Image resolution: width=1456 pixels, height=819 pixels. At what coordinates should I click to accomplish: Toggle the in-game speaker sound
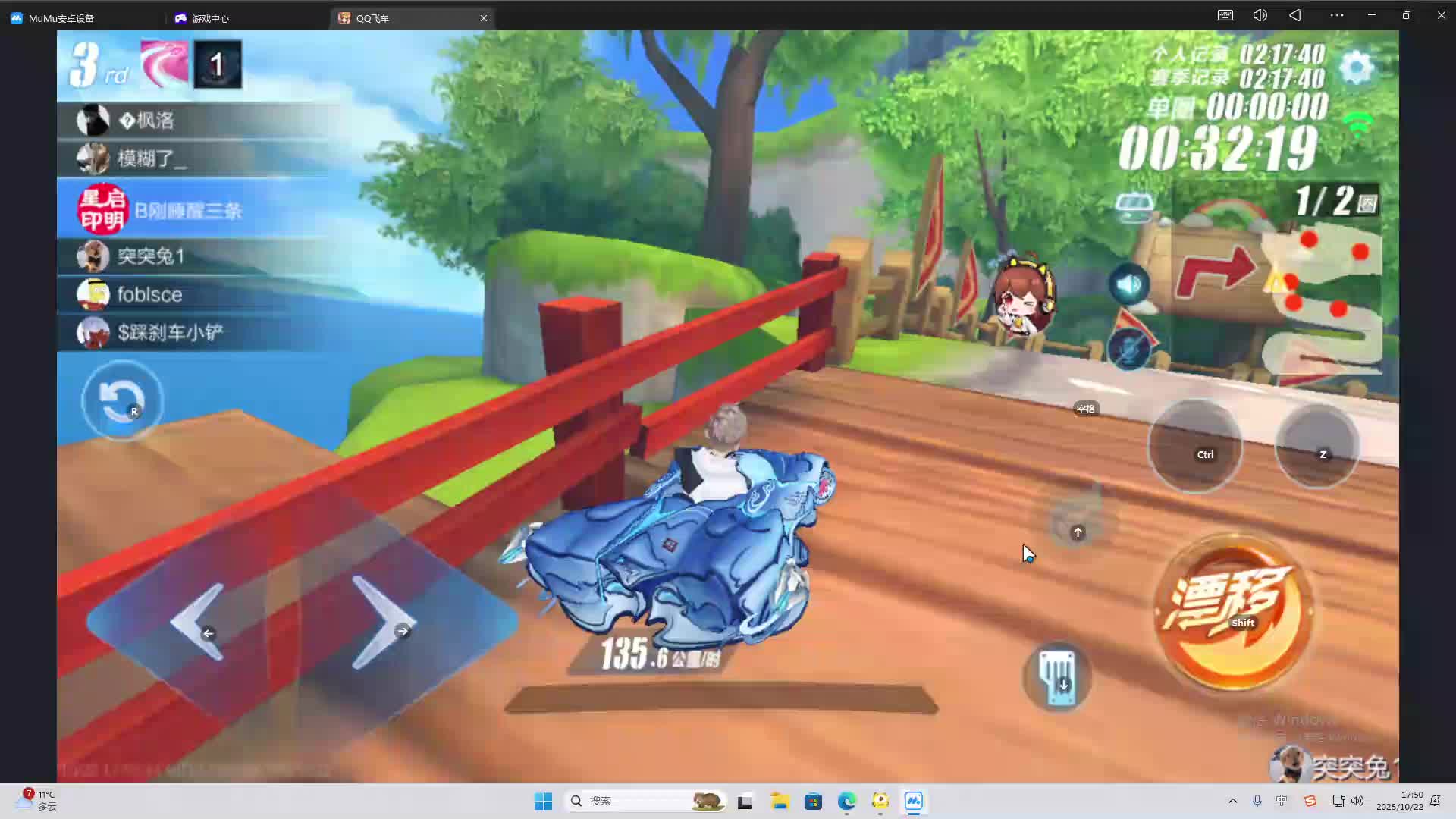point(1128,284)
